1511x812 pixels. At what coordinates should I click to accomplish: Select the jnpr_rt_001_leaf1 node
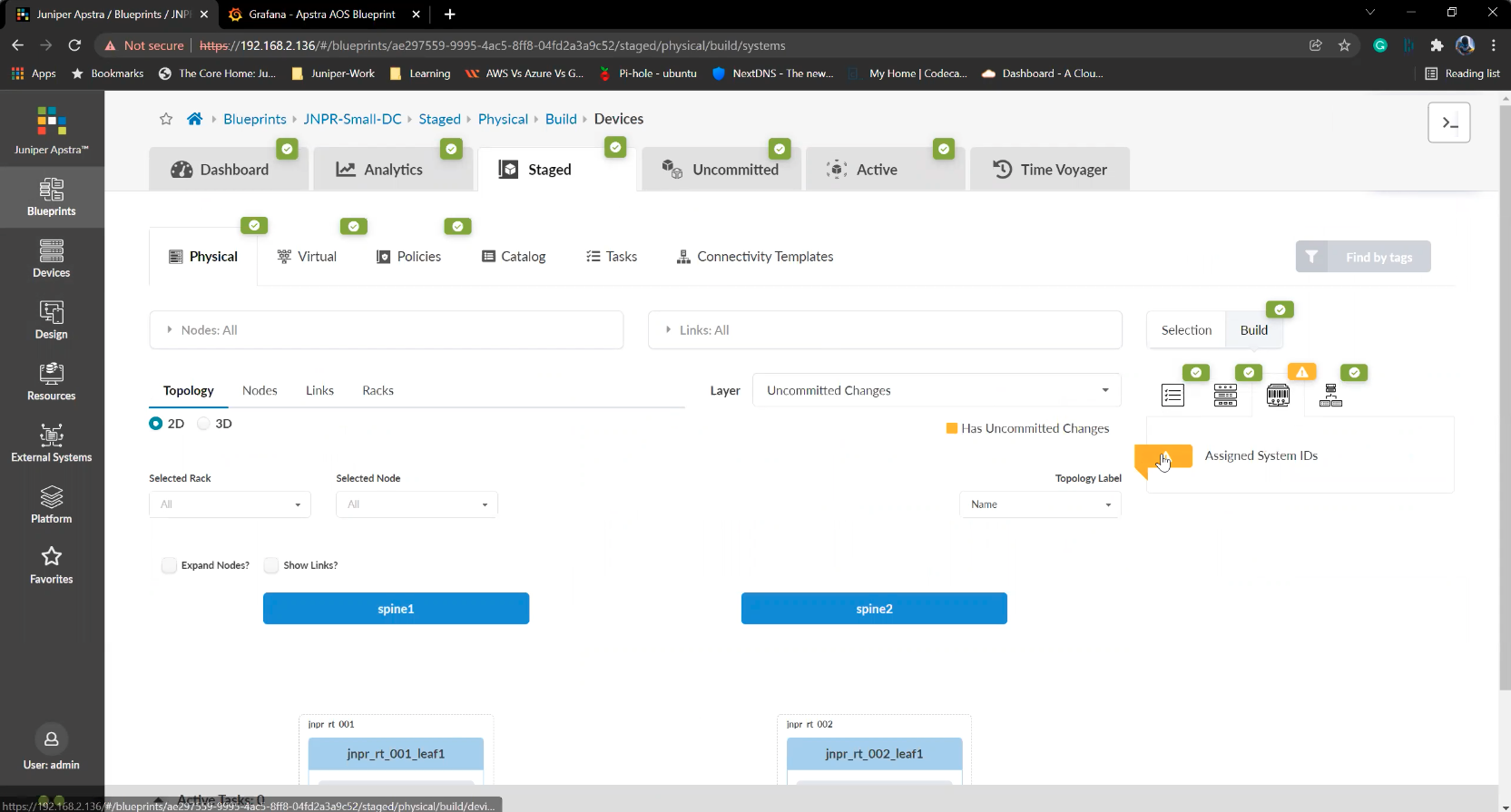(396, 754)
